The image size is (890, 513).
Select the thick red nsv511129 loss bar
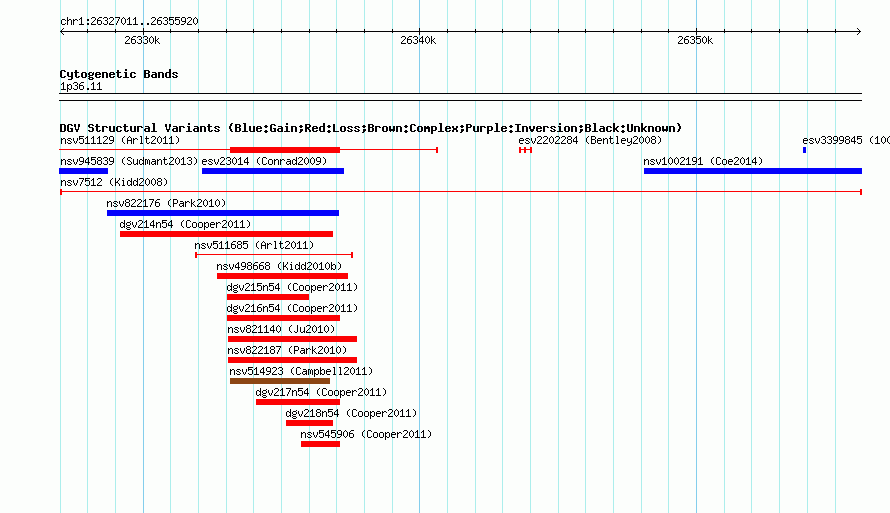(285, 150)
